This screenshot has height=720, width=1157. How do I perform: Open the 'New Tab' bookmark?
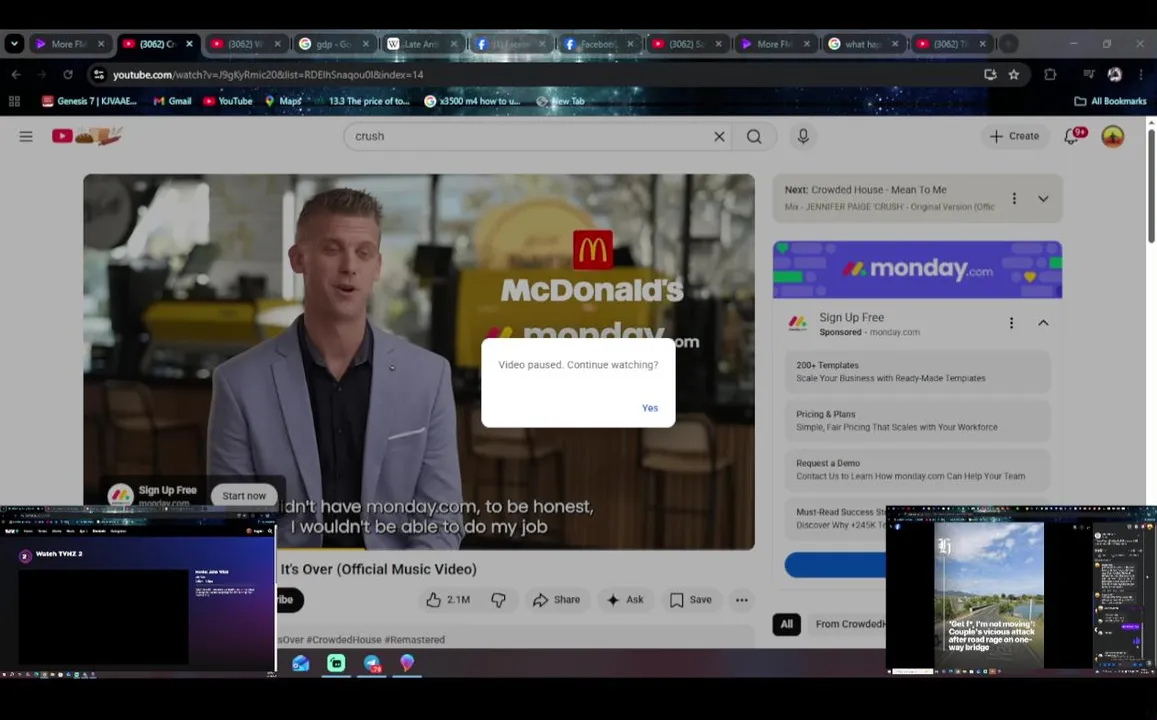[x=561, y=102]
